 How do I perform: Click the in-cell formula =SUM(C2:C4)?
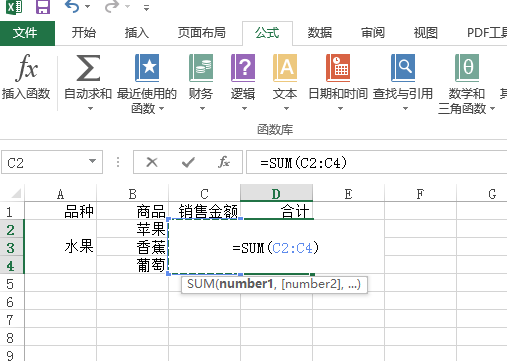click(275, 248)
